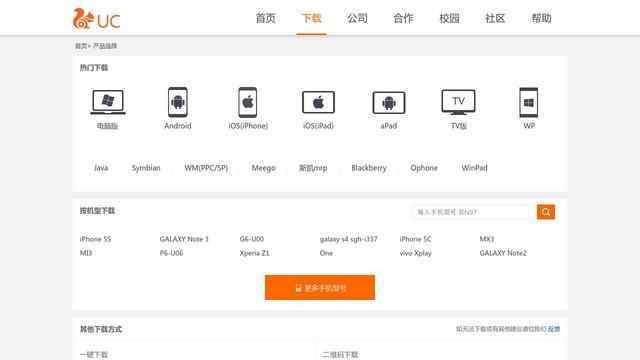Image resolution: width=640 pixels, height=360 pixels.
Task: Choose the Android phone download icon
Action: (178, 102)
